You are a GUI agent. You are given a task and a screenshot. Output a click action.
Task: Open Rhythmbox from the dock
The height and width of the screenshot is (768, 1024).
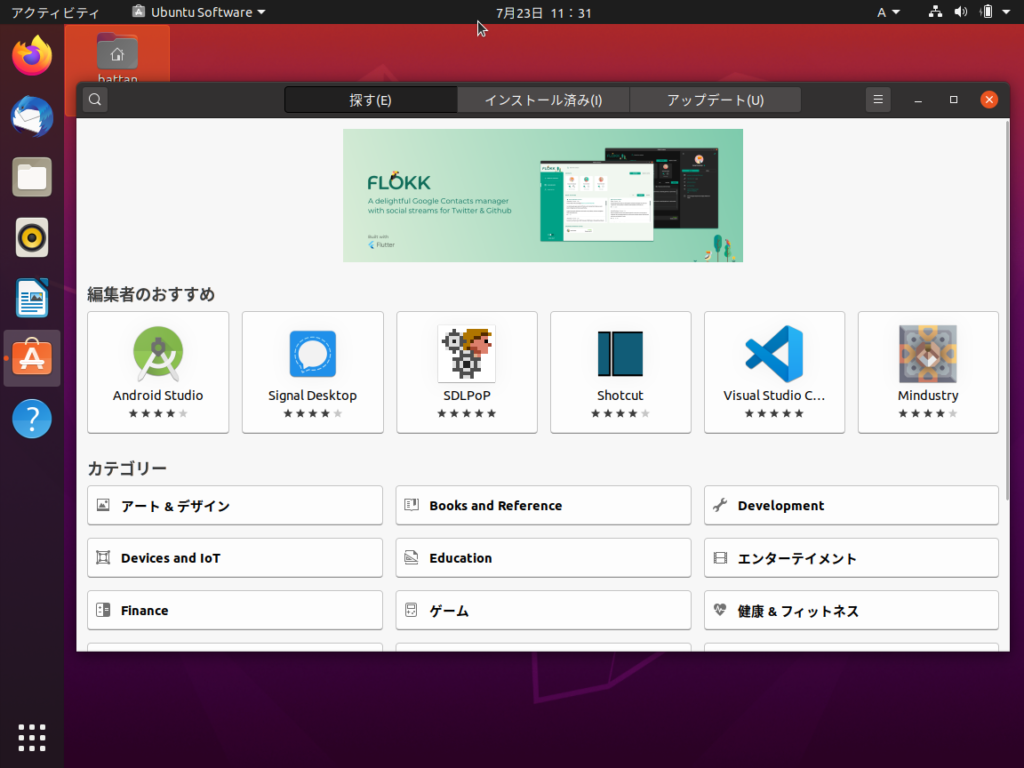[32, 237]
